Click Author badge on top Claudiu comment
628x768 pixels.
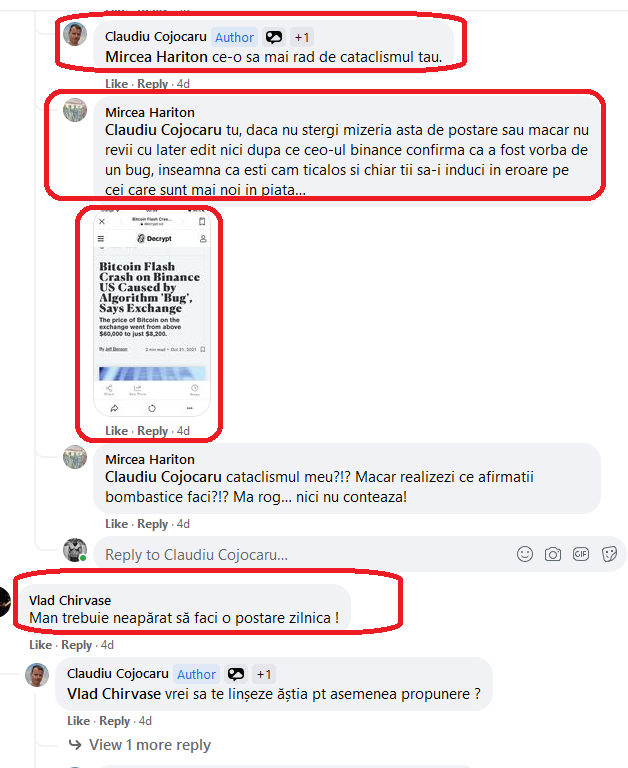pos(235,37)
